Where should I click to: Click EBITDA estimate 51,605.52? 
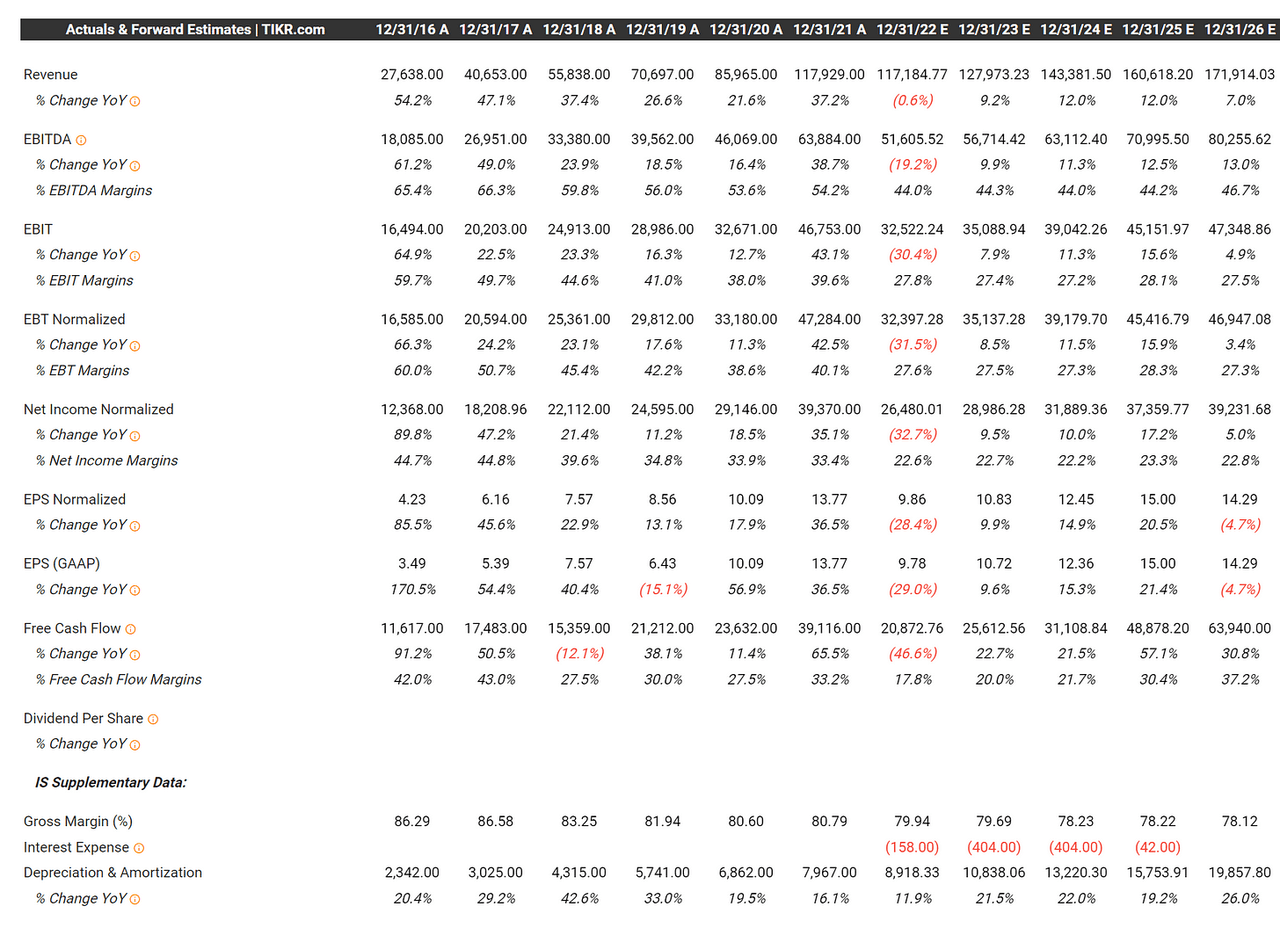[x=912, y=140]
